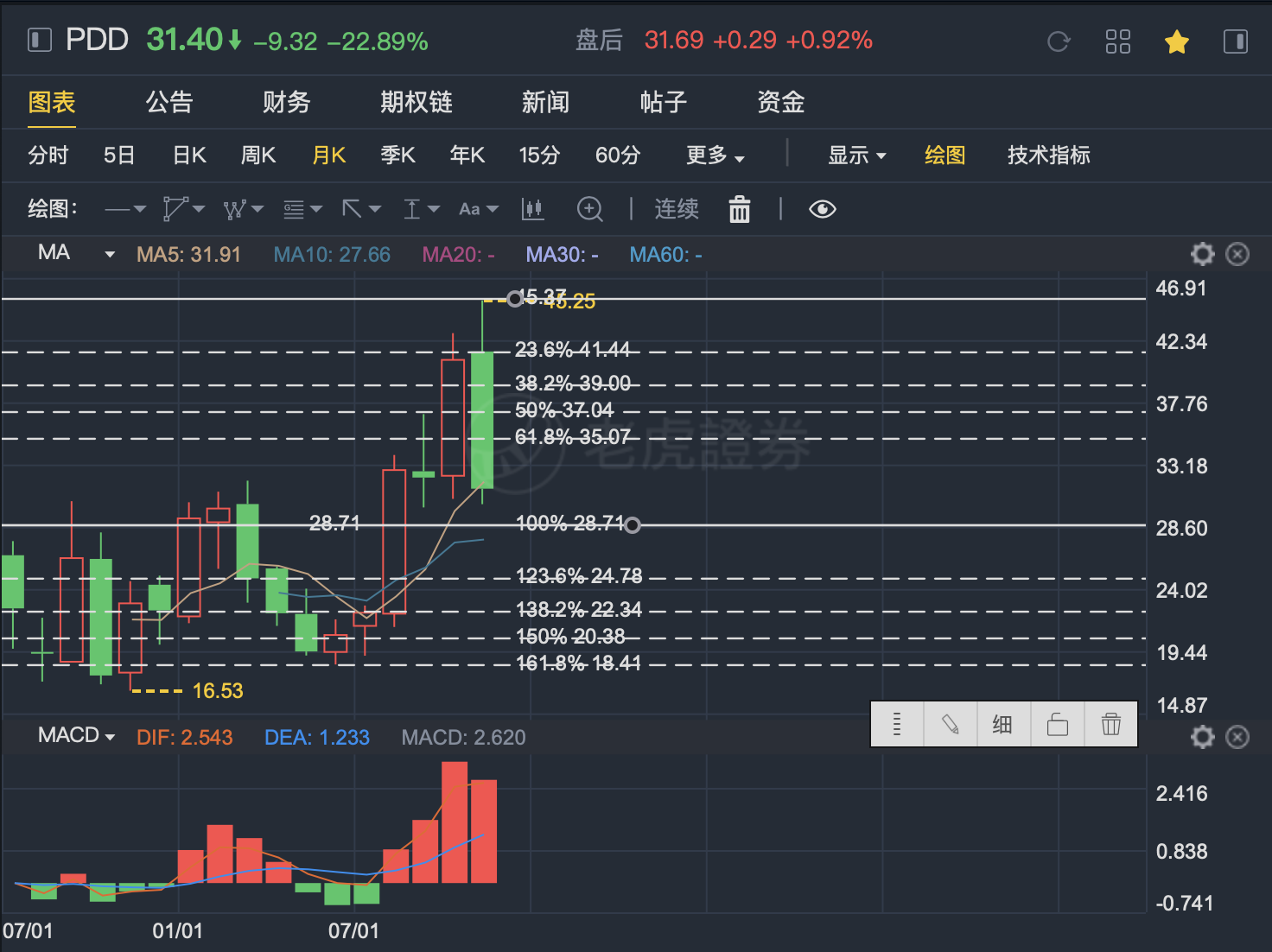
Task: Switch to the 图表 tab
Action: [52, 103]
